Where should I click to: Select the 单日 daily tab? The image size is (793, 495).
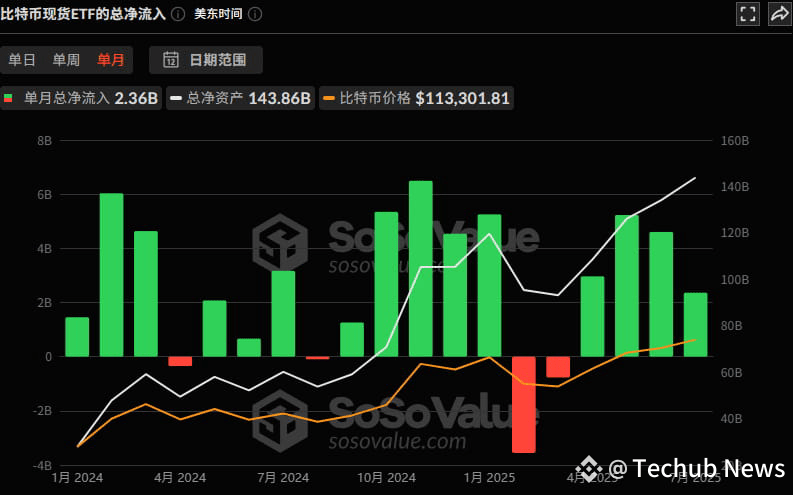22,60
